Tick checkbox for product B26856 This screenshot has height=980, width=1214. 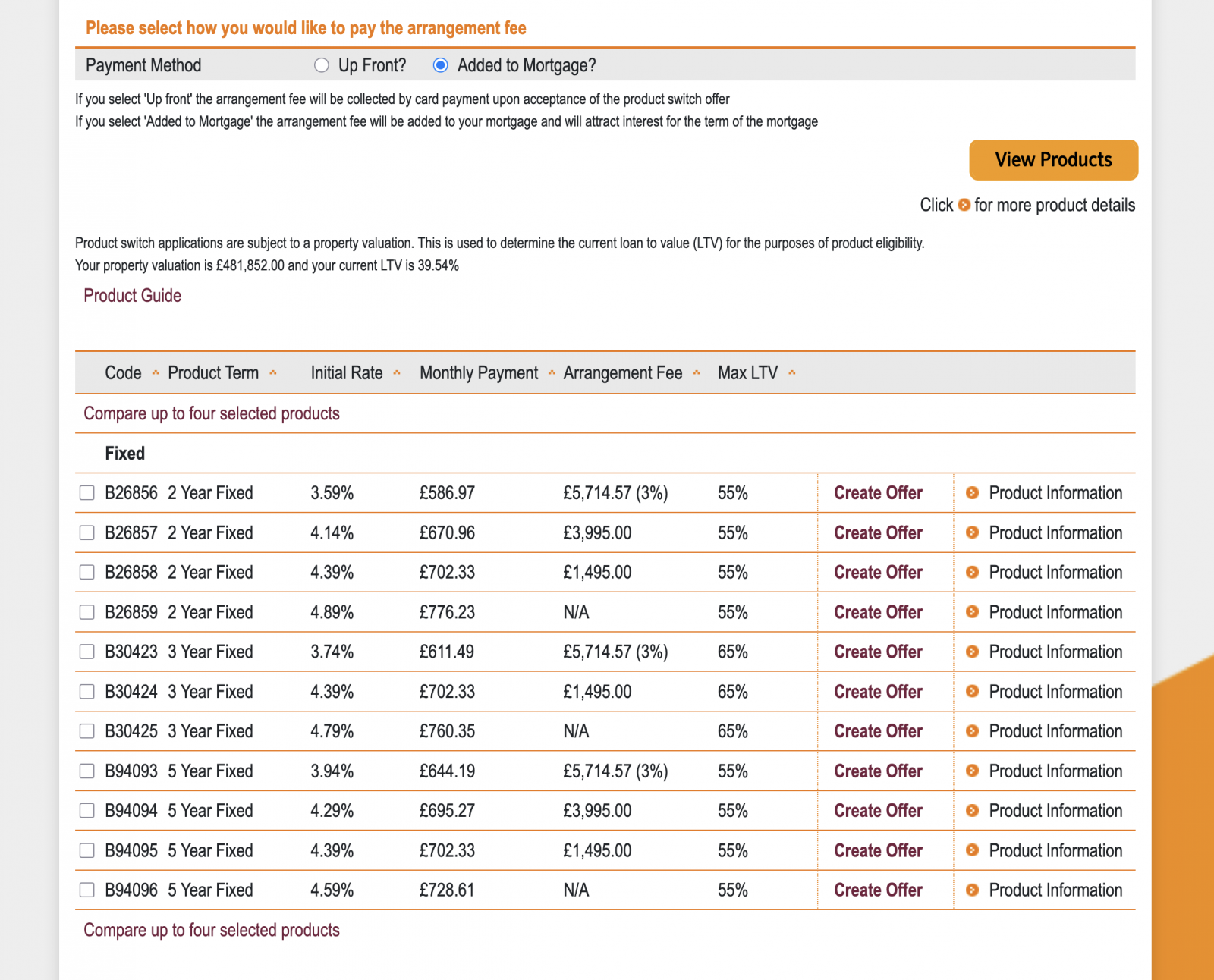[87, 493]
